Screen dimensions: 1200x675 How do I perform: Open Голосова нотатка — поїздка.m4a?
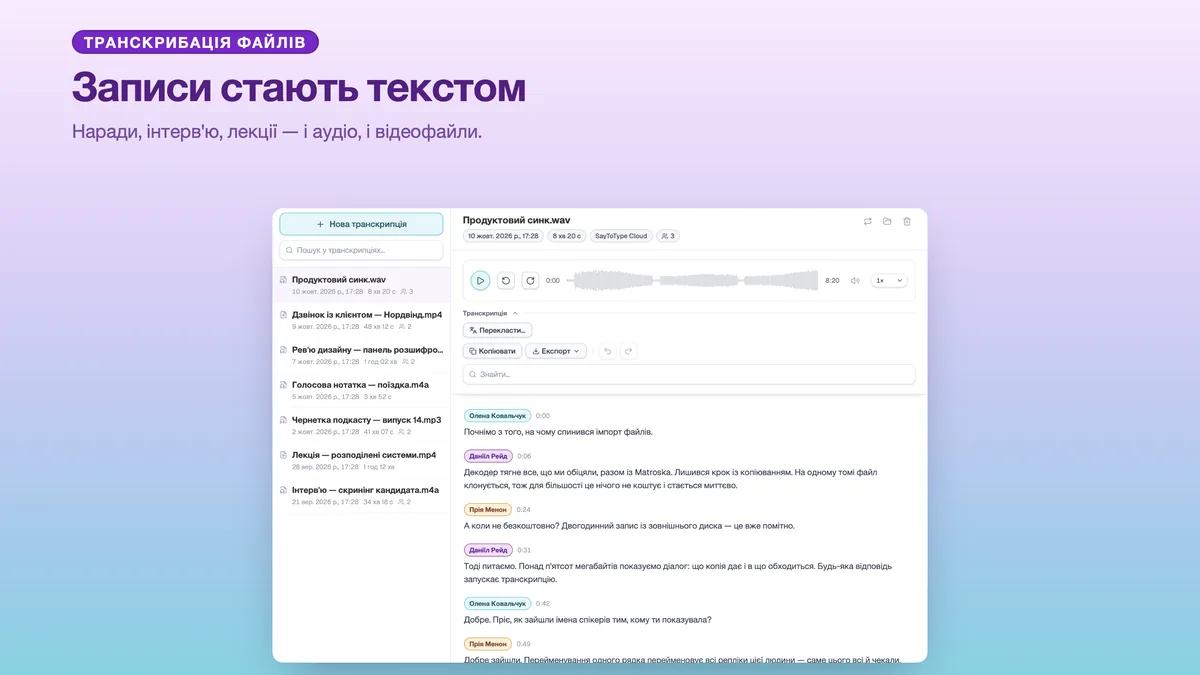(361, 390)
